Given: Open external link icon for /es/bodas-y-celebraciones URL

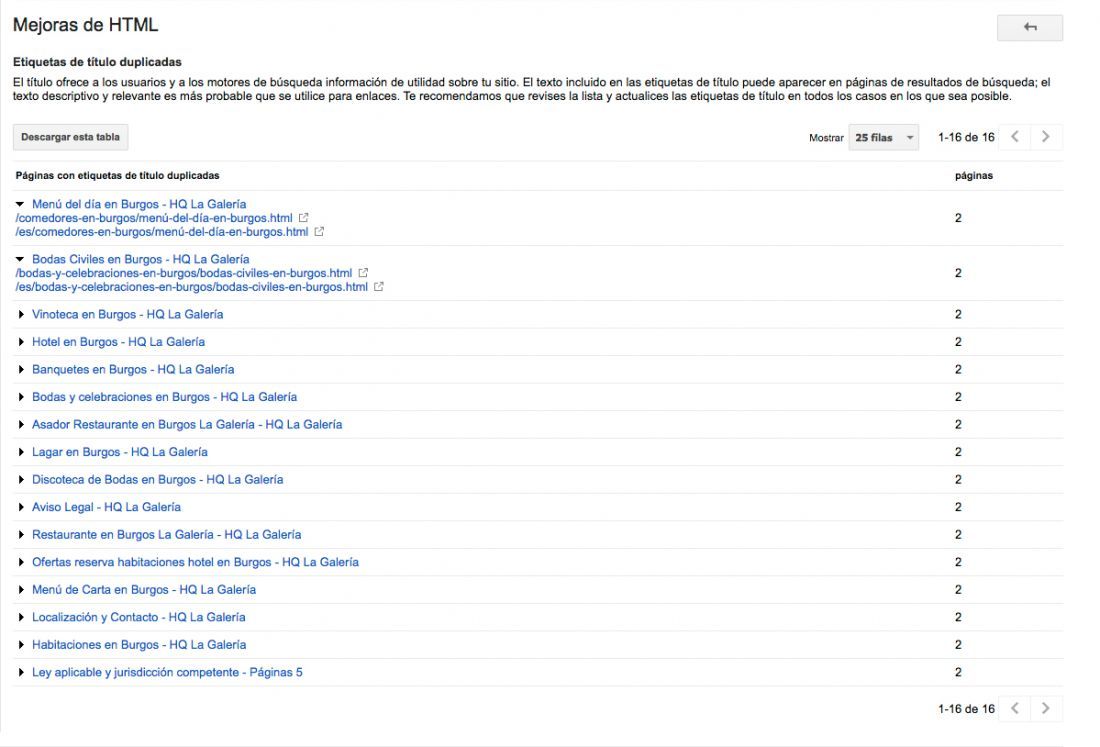Looking at the screenshot, I should [379, 287].
